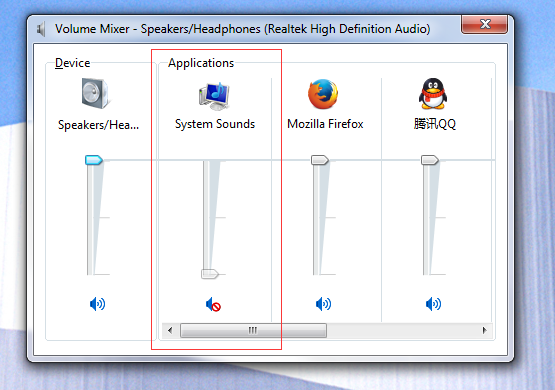
Task: Click the QQ volume slider handle
Action: (430, 160)
